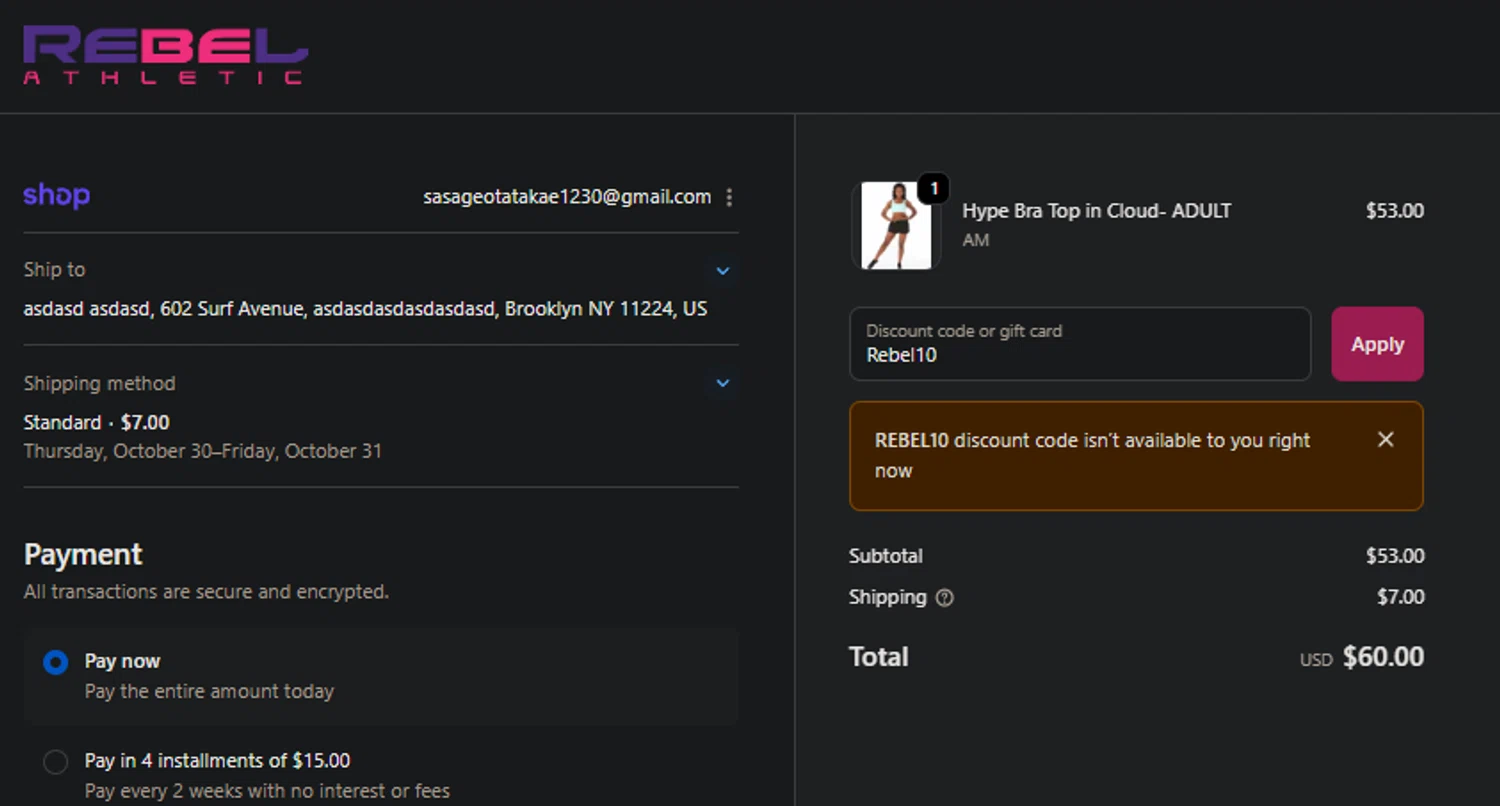Click the Hype Bra Top in Cloud- ADULT title

pos(1096,211)
